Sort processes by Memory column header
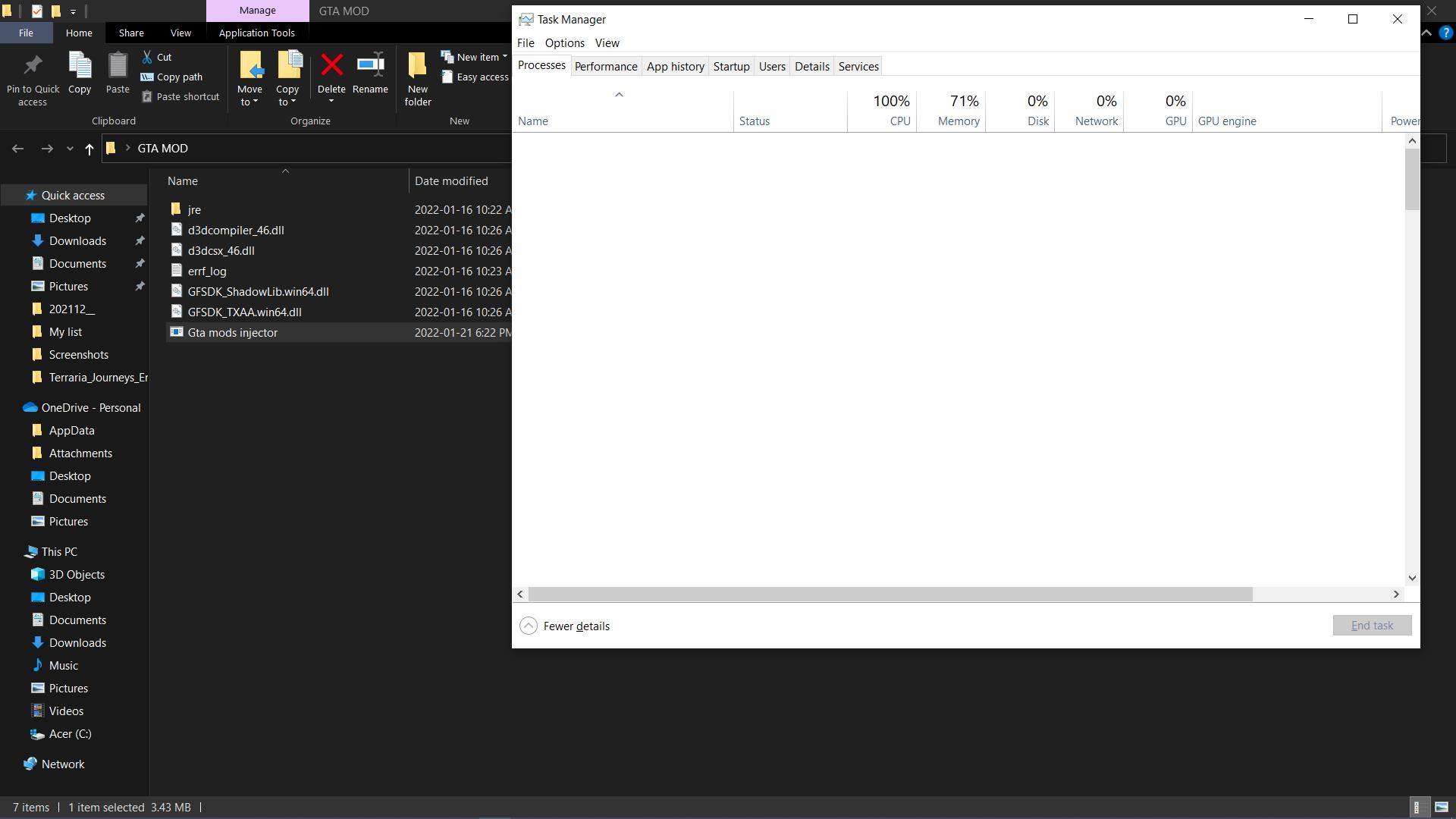The image size is (1456, 819). point(958,121)
